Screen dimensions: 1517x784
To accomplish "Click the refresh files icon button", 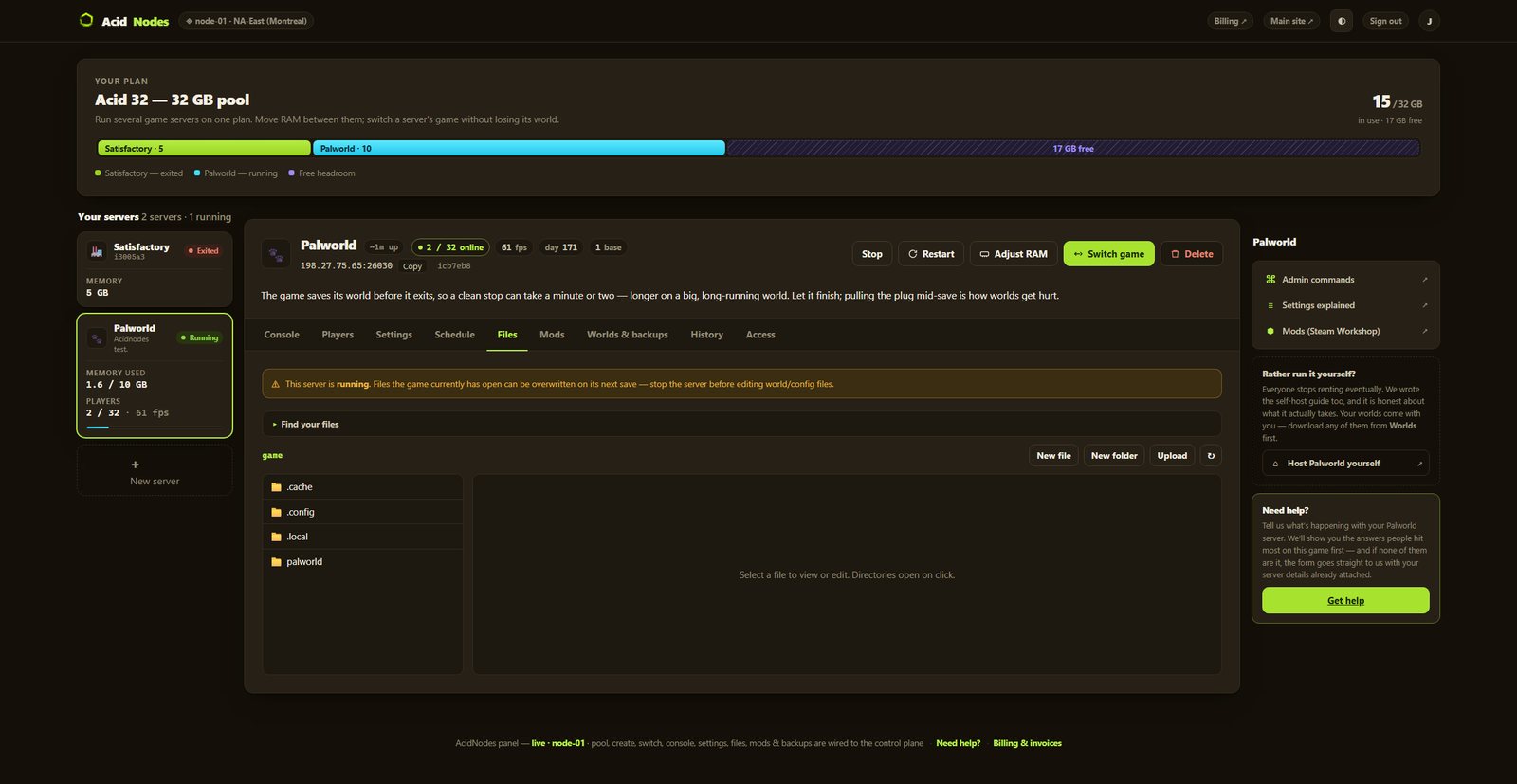I will [1211, 456].
